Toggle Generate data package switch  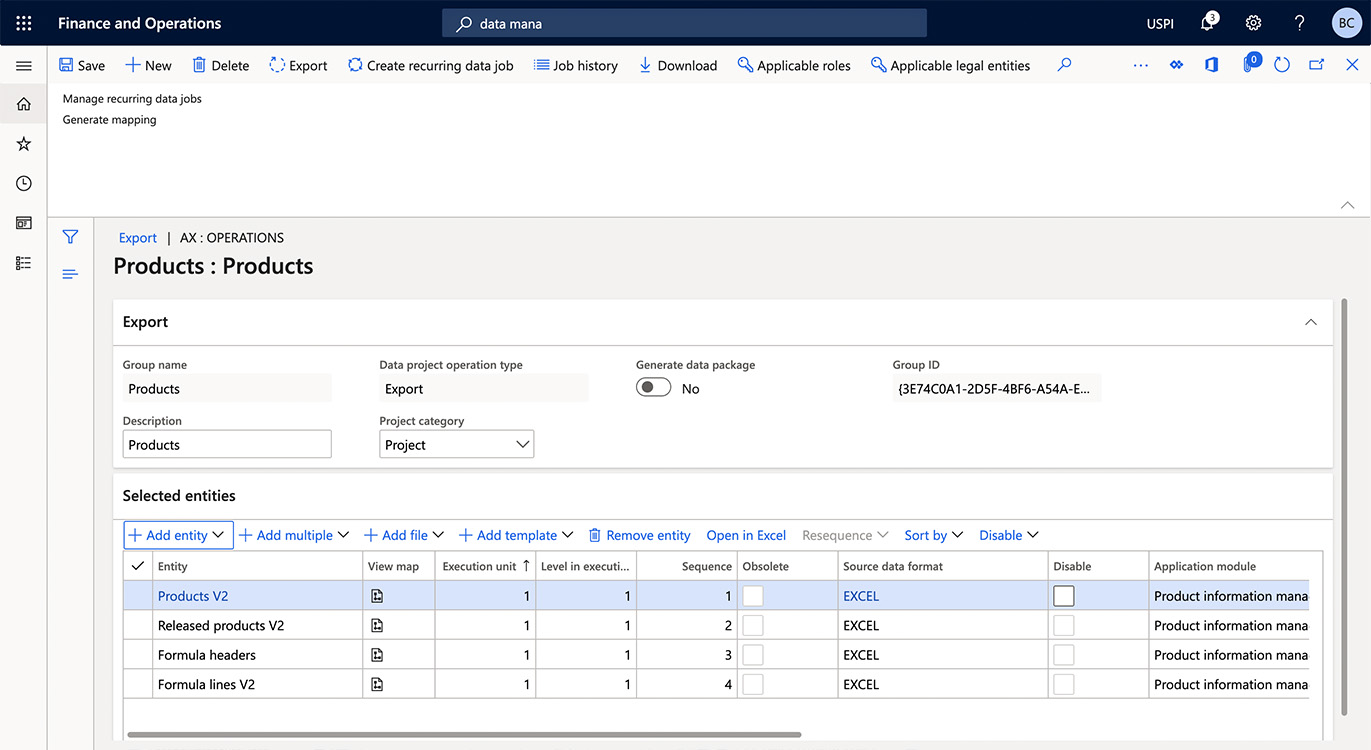654,388
